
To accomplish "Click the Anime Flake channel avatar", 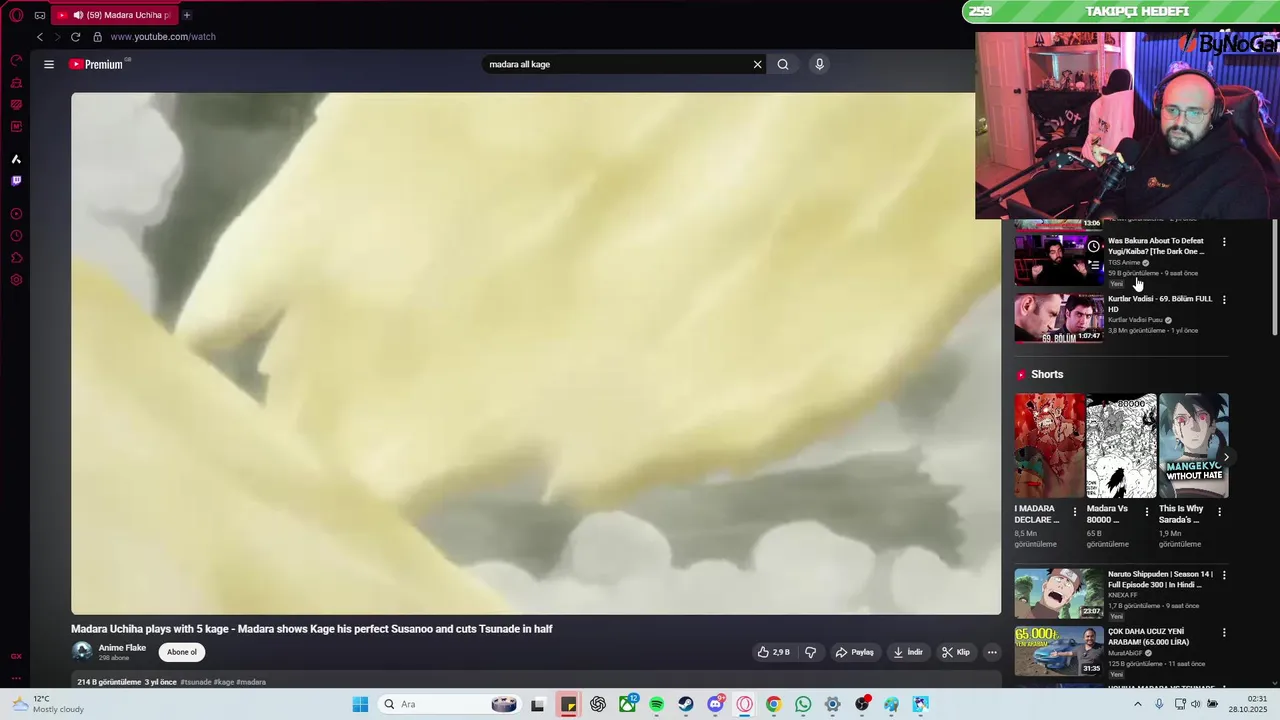I will pos(82,652).
